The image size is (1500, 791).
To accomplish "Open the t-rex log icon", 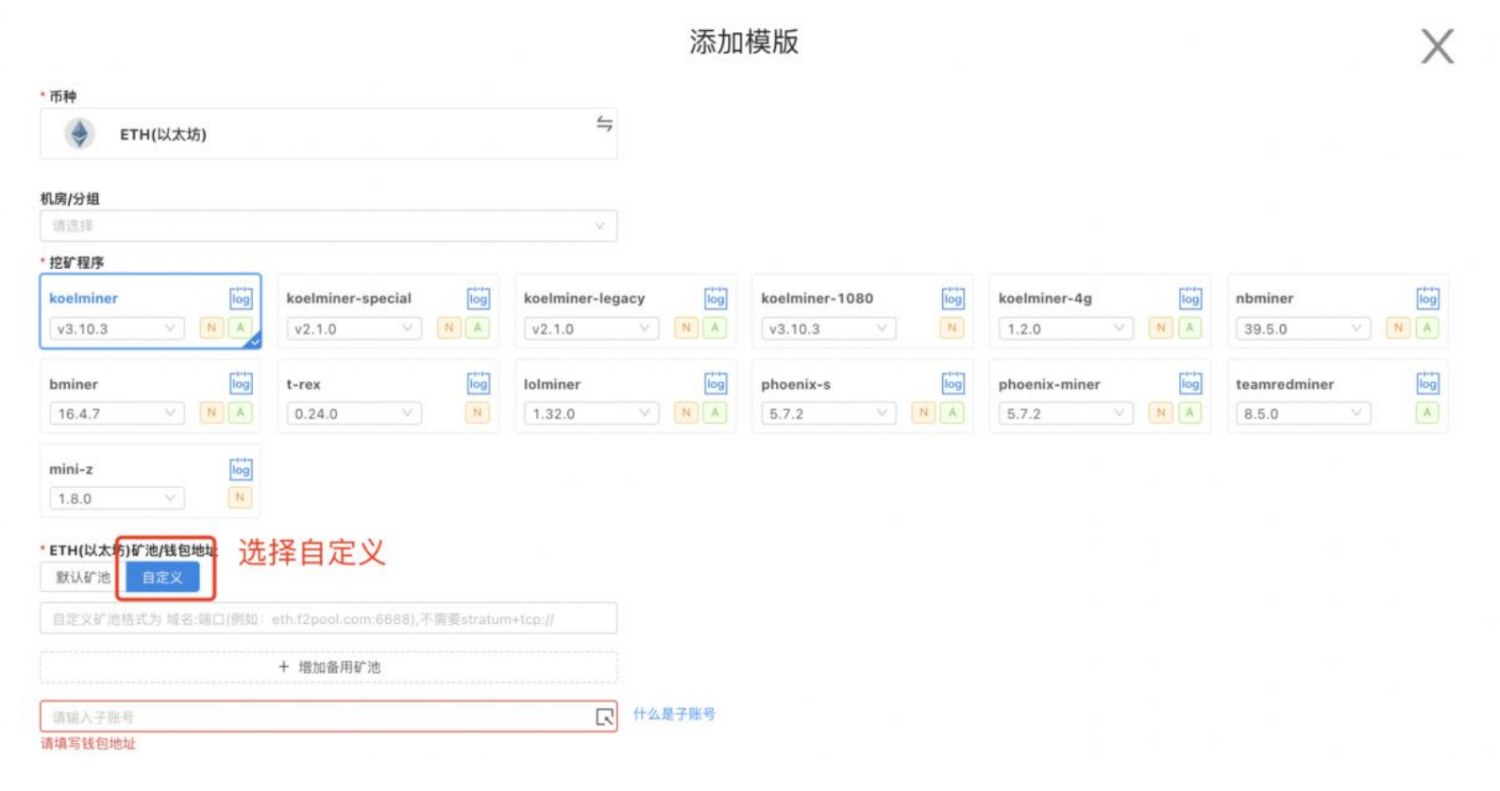I will pos(478,383).
